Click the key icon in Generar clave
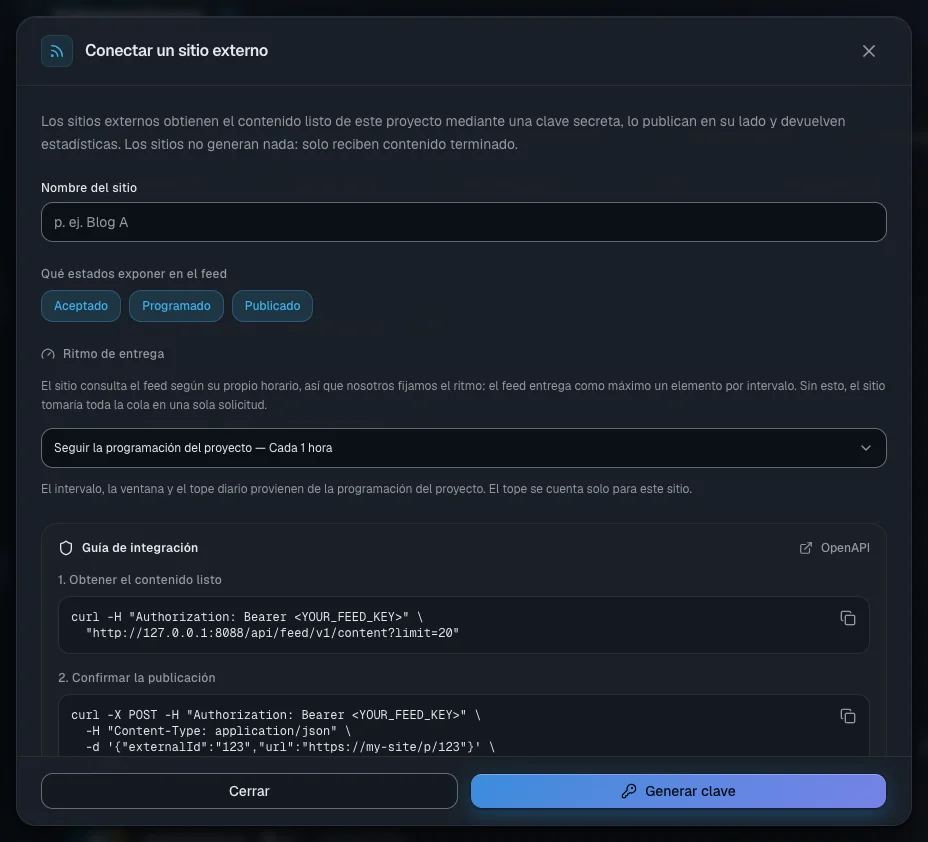 pos(629,791)
